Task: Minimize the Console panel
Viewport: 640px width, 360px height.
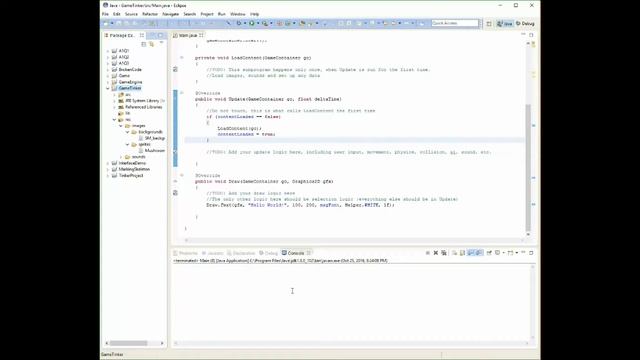Action: 523,253
